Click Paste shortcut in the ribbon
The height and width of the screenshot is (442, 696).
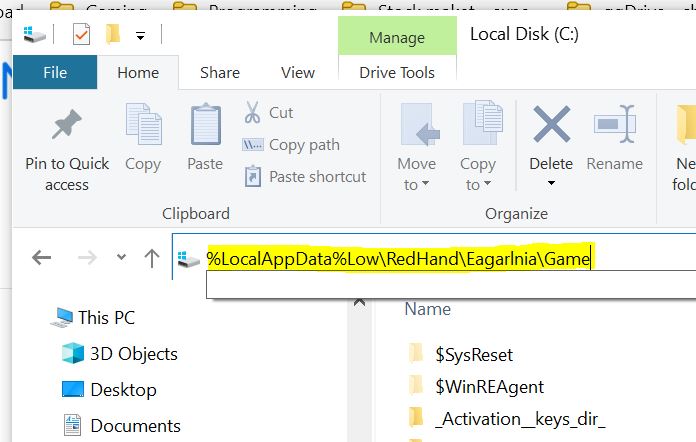pyautogui.click(x=305, y=177)
